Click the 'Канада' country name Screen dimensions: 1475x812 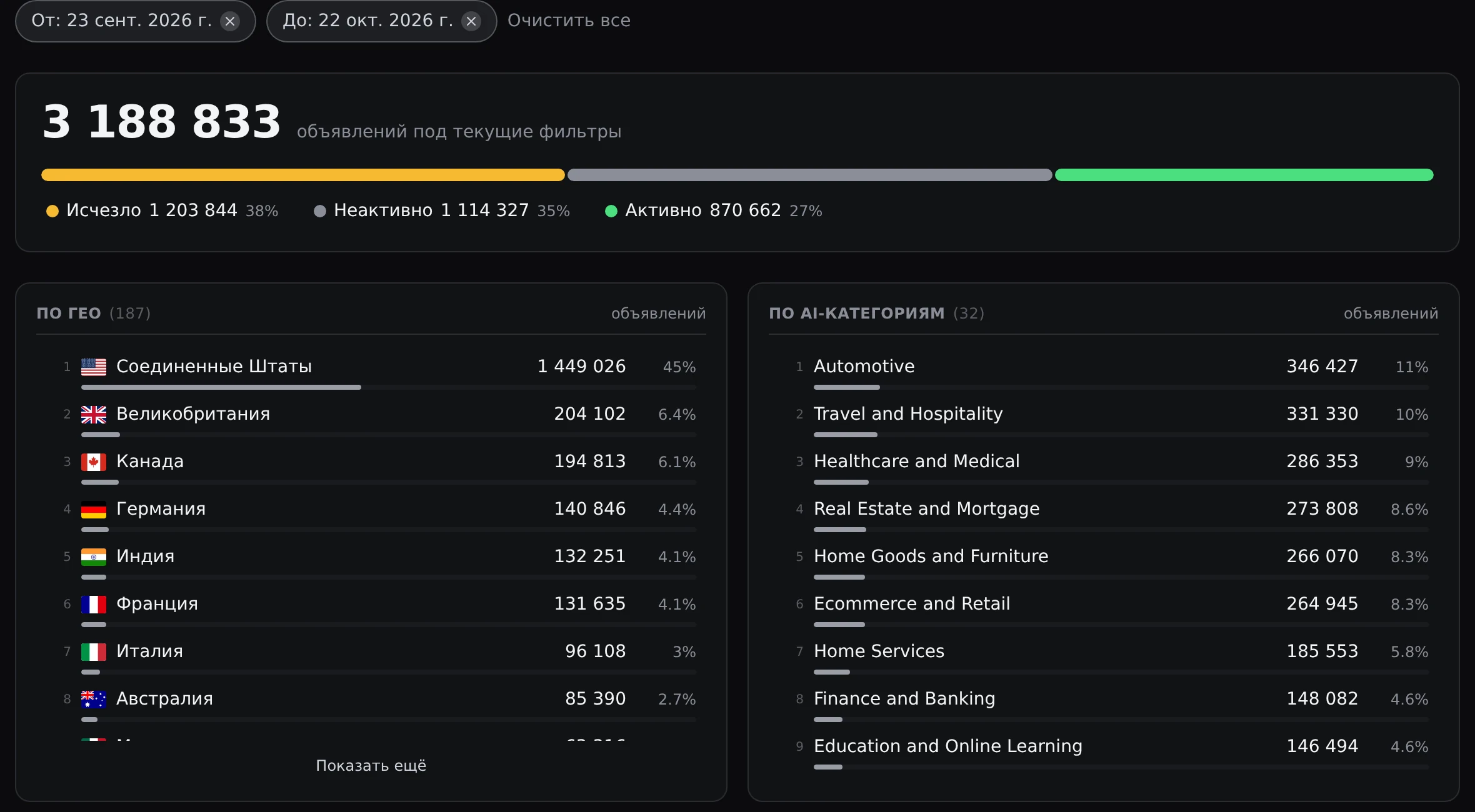(150, 461)
